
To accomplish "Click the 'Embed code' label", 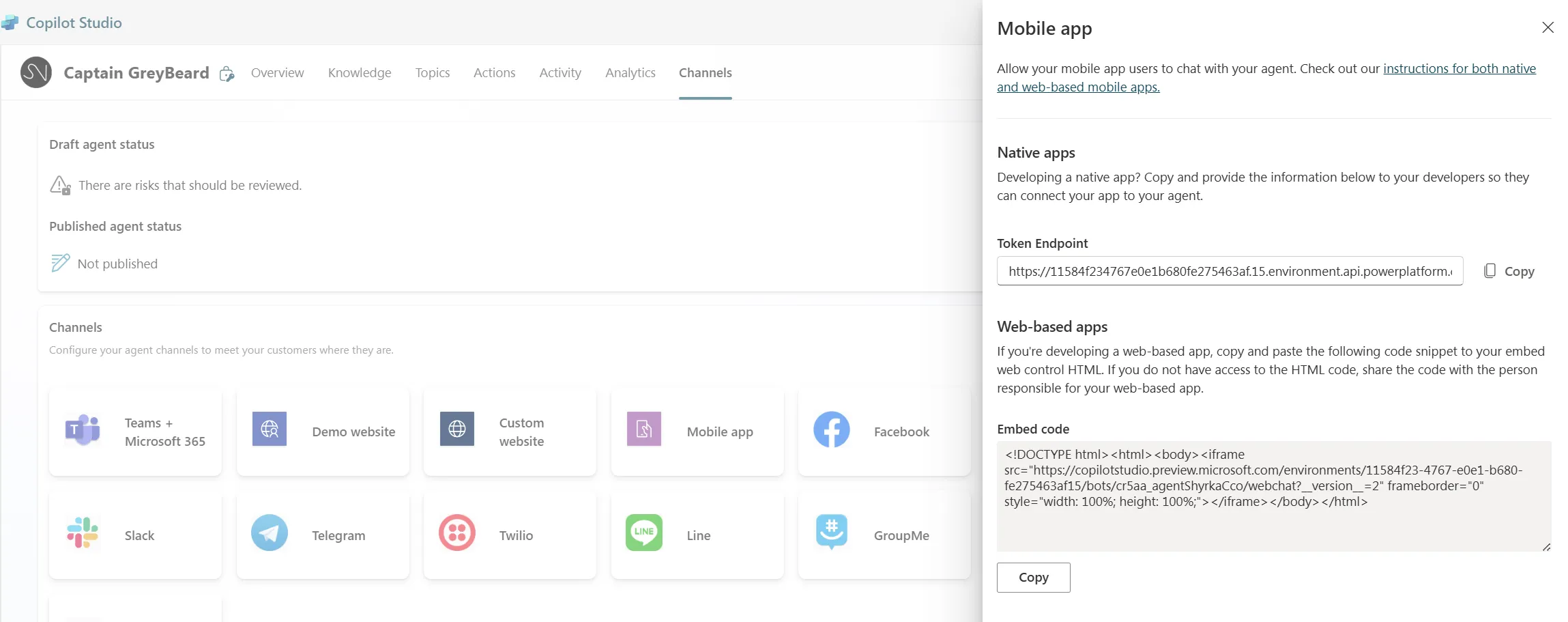I will tap(1033, 429).
